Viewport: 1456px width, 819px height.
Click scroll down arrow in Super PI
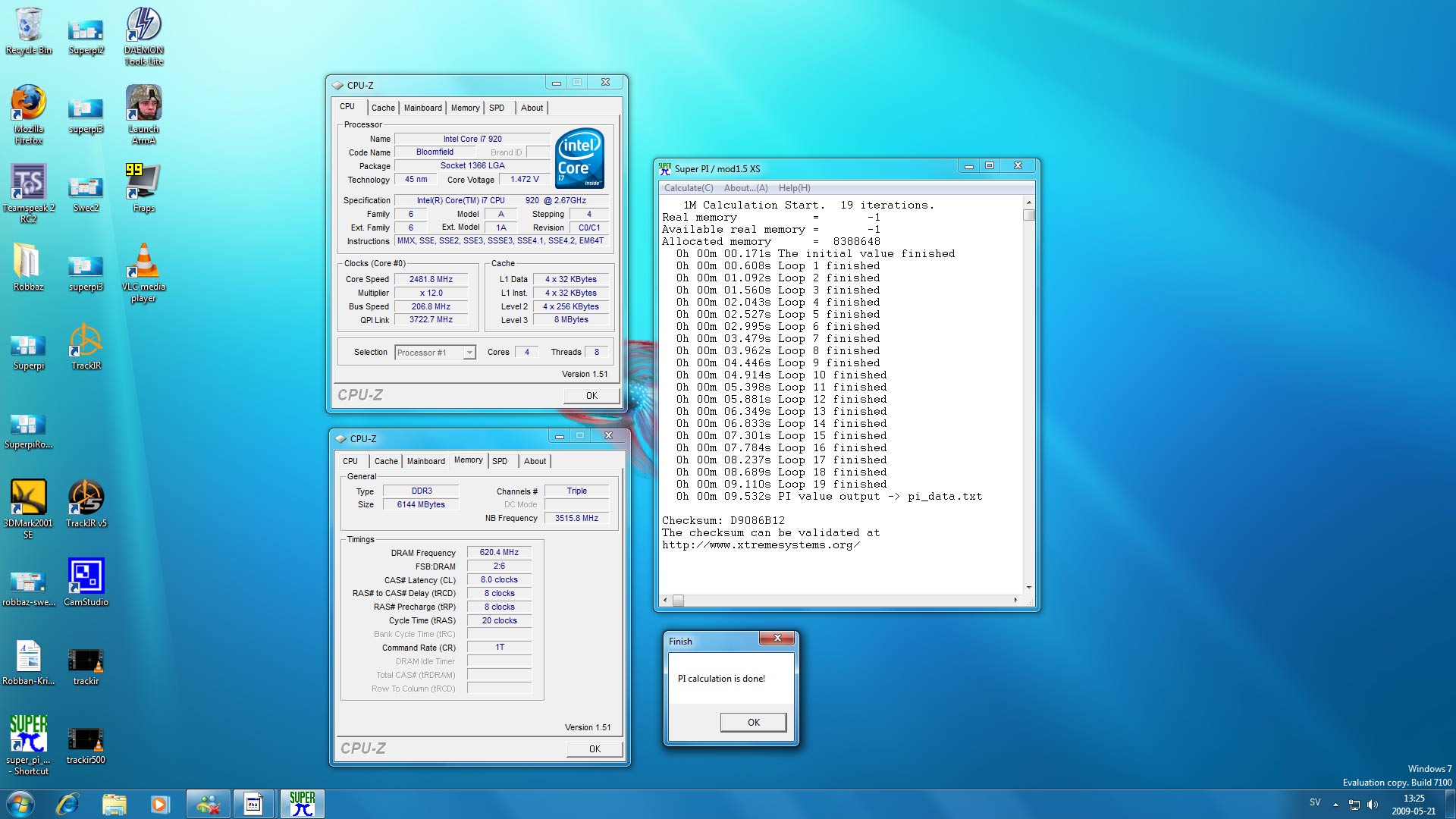[x=1029, y=587]
